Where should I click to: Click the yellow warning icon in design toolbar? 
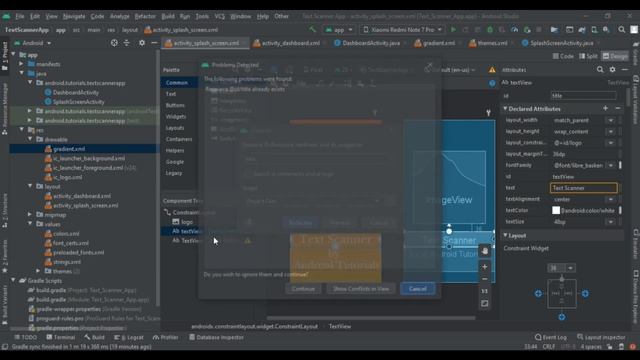[492, 70]
